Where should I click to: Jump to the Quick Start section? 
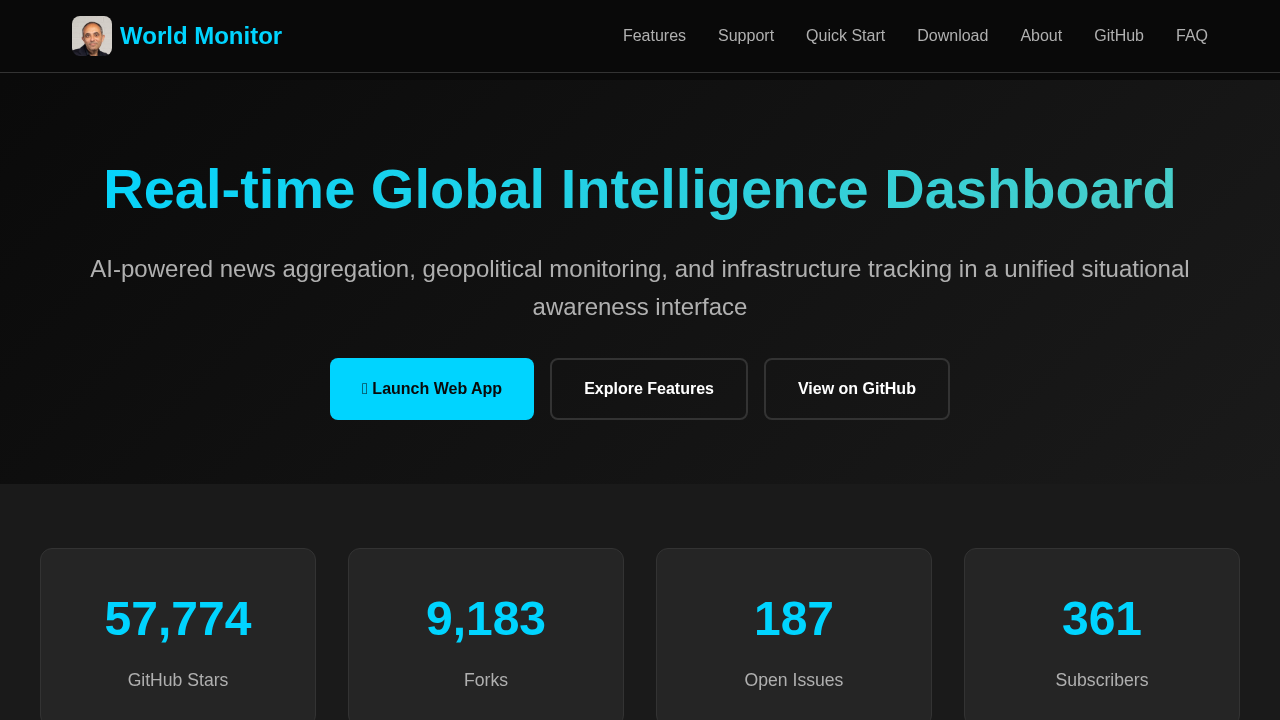[845, 36]
